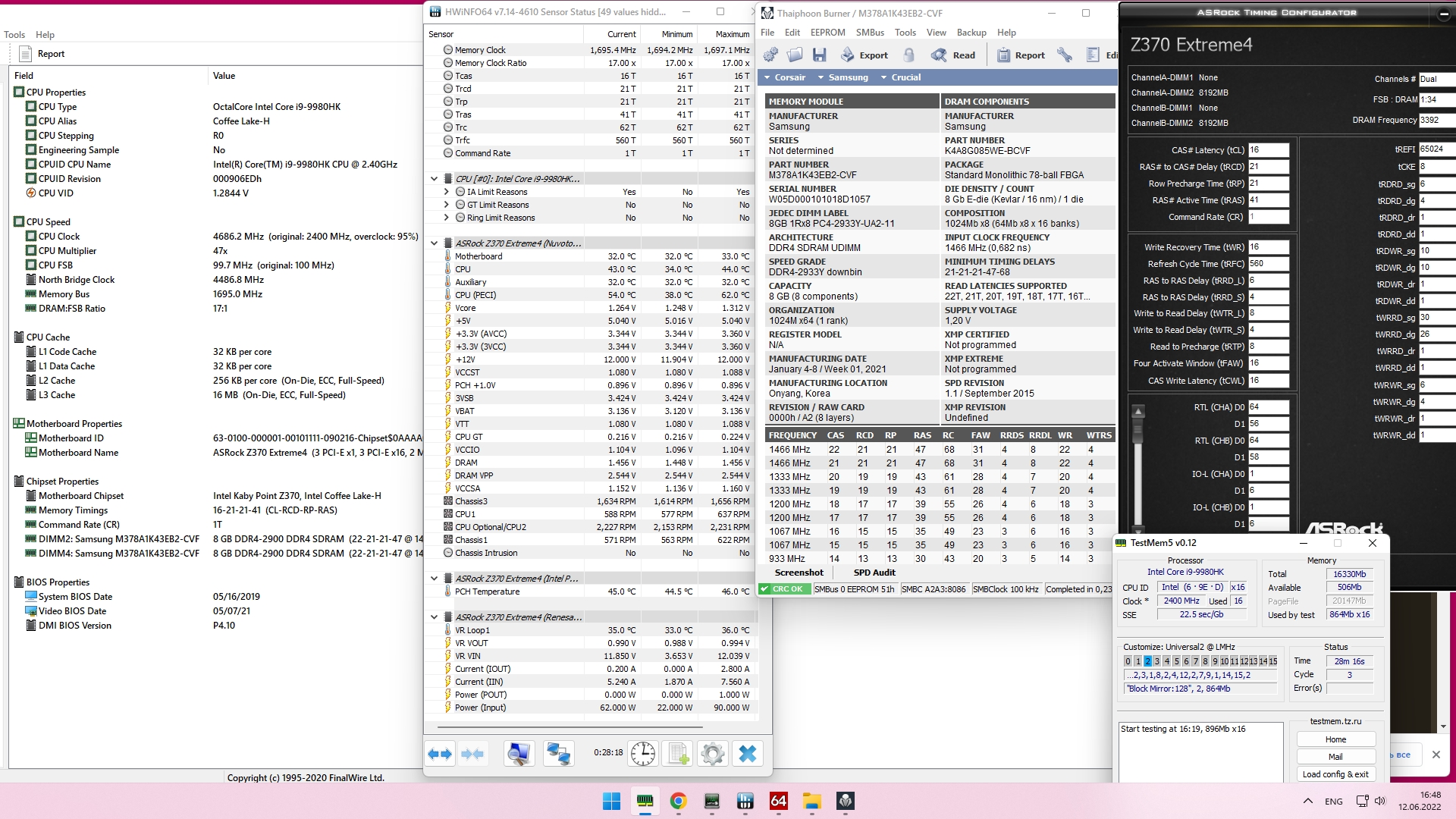Collapse the ASRock Z370 Extreme4 Nuvoton sensor group
1456x819 pixels.
tap(434, 243)
